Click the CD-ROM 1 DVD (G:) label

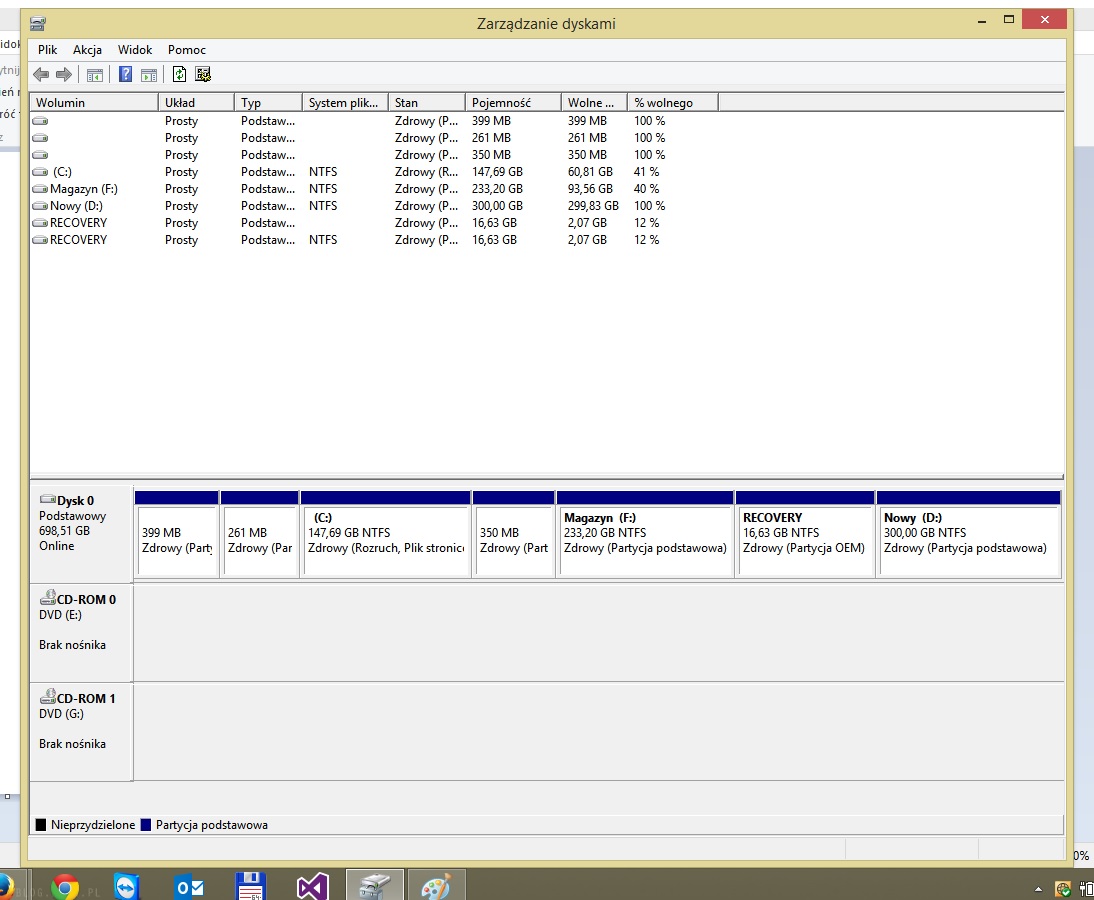81,732
